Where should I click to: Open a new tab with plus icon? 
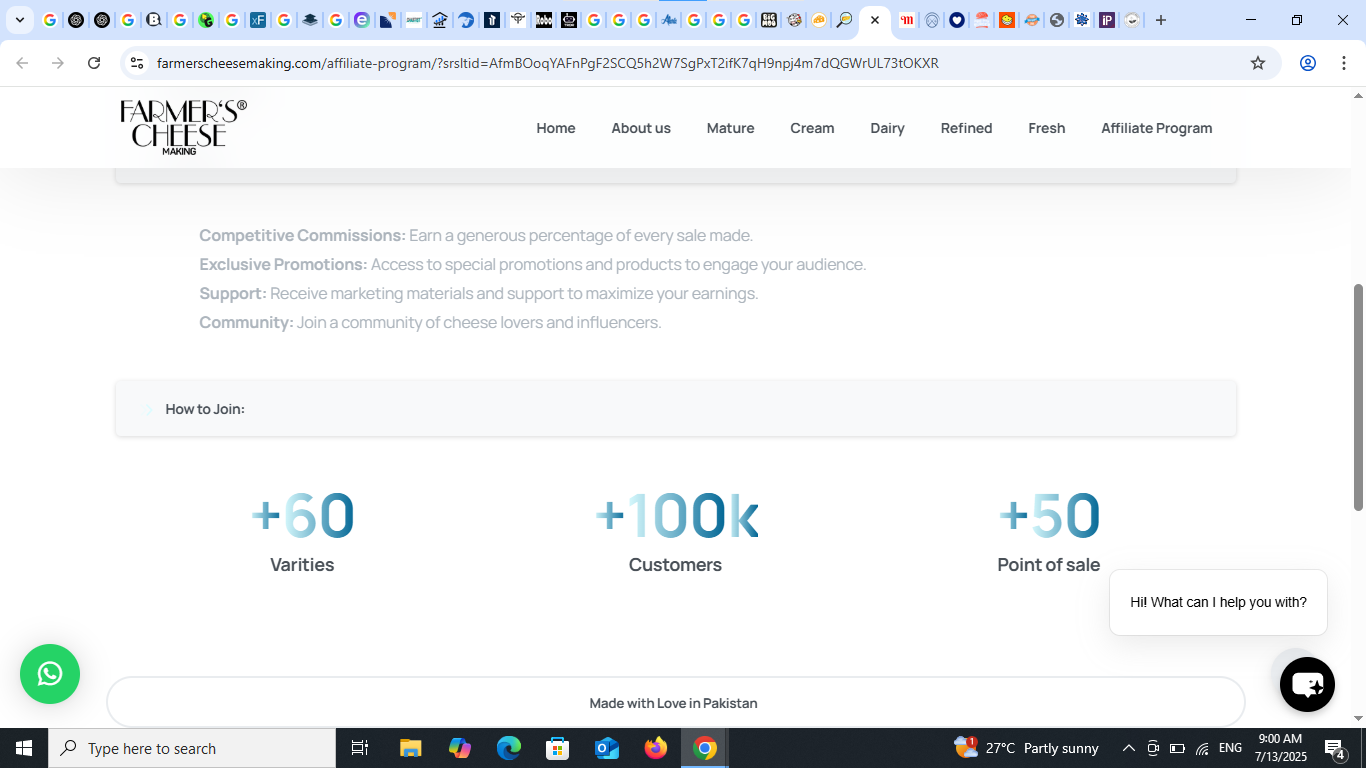tap(1161, 20)
